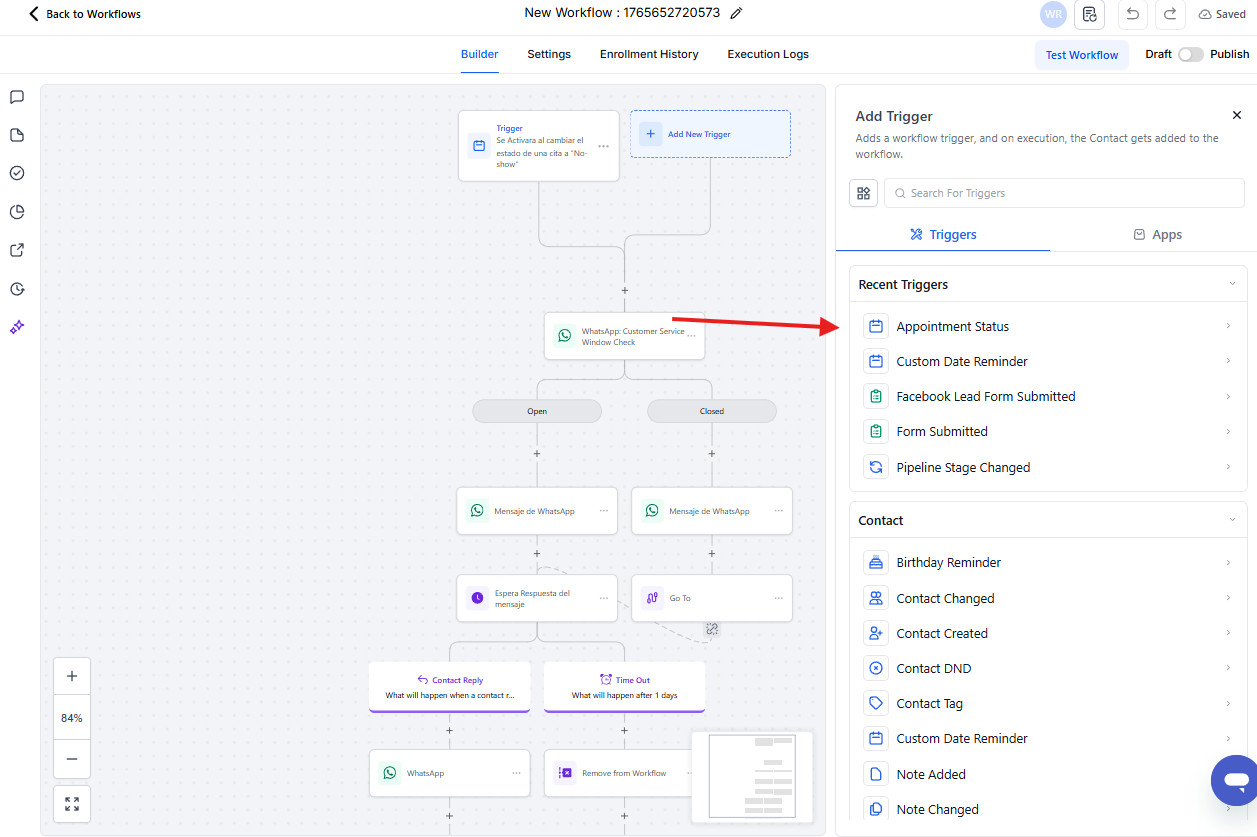Open the Enrollment History tab
Screen dimensions: 1257x837
tap(649, 54)
